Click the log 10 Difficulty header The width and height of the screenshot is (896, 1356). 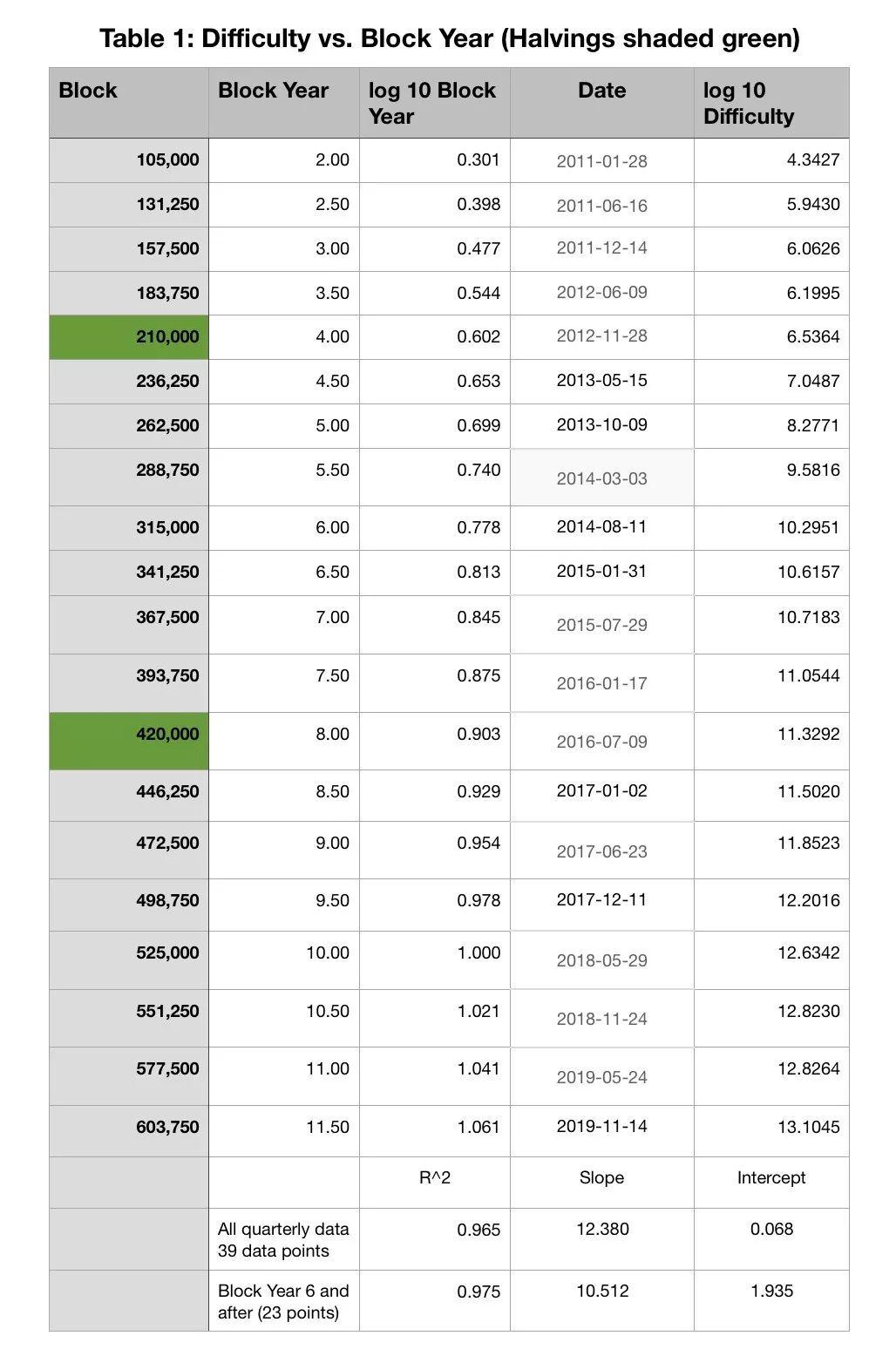point(749,103)
